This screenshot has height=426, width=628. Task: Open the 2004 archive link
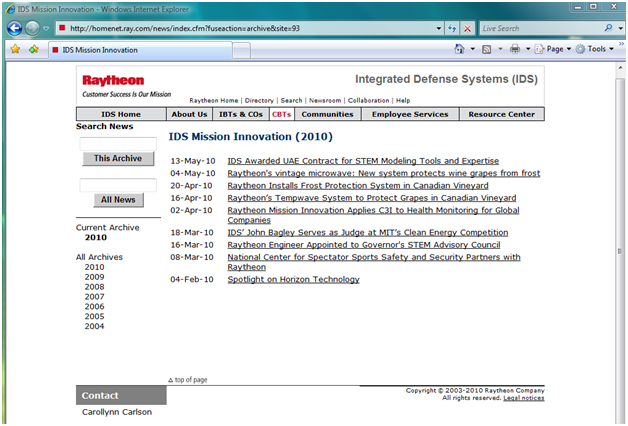94,326
